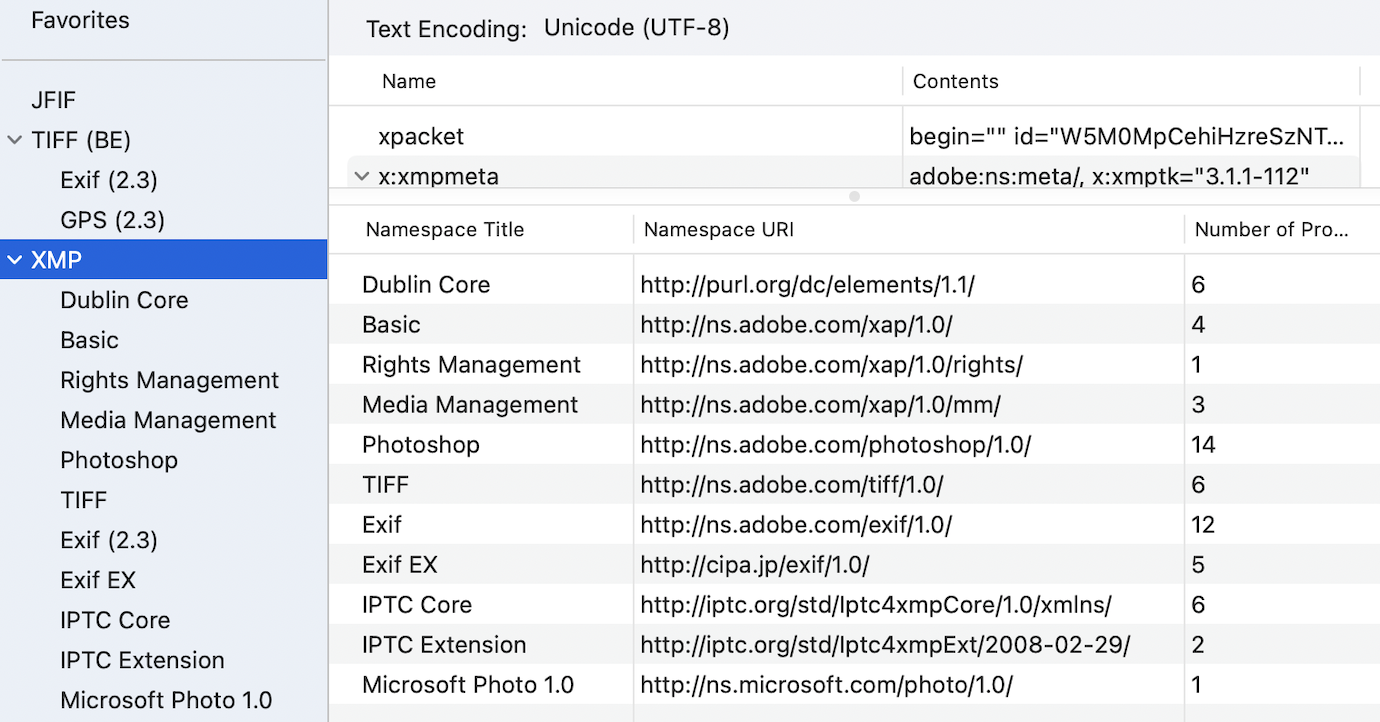The image size is (1380, 722).
Task: Click the ns.microsoft.com/photo/1.0/ URI cell
Action: coord(827,684)
